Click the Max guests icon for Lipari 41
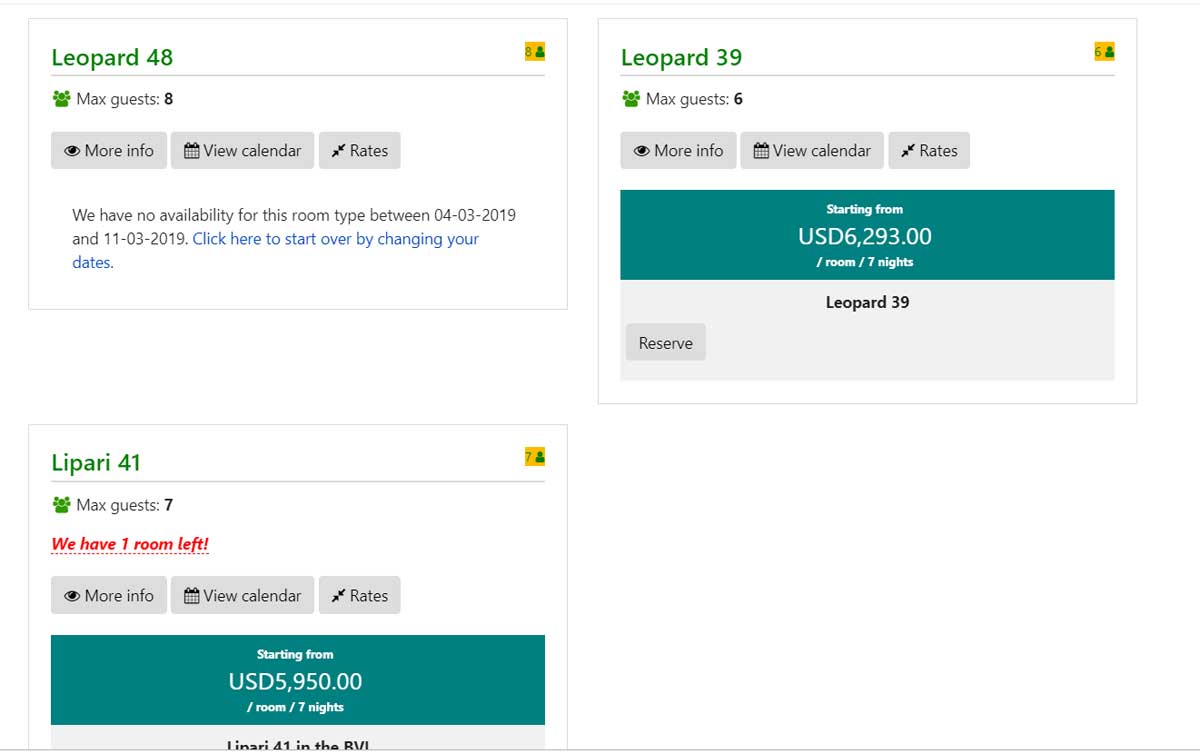This screenshot has width=1200, height=754. point(62,505)
